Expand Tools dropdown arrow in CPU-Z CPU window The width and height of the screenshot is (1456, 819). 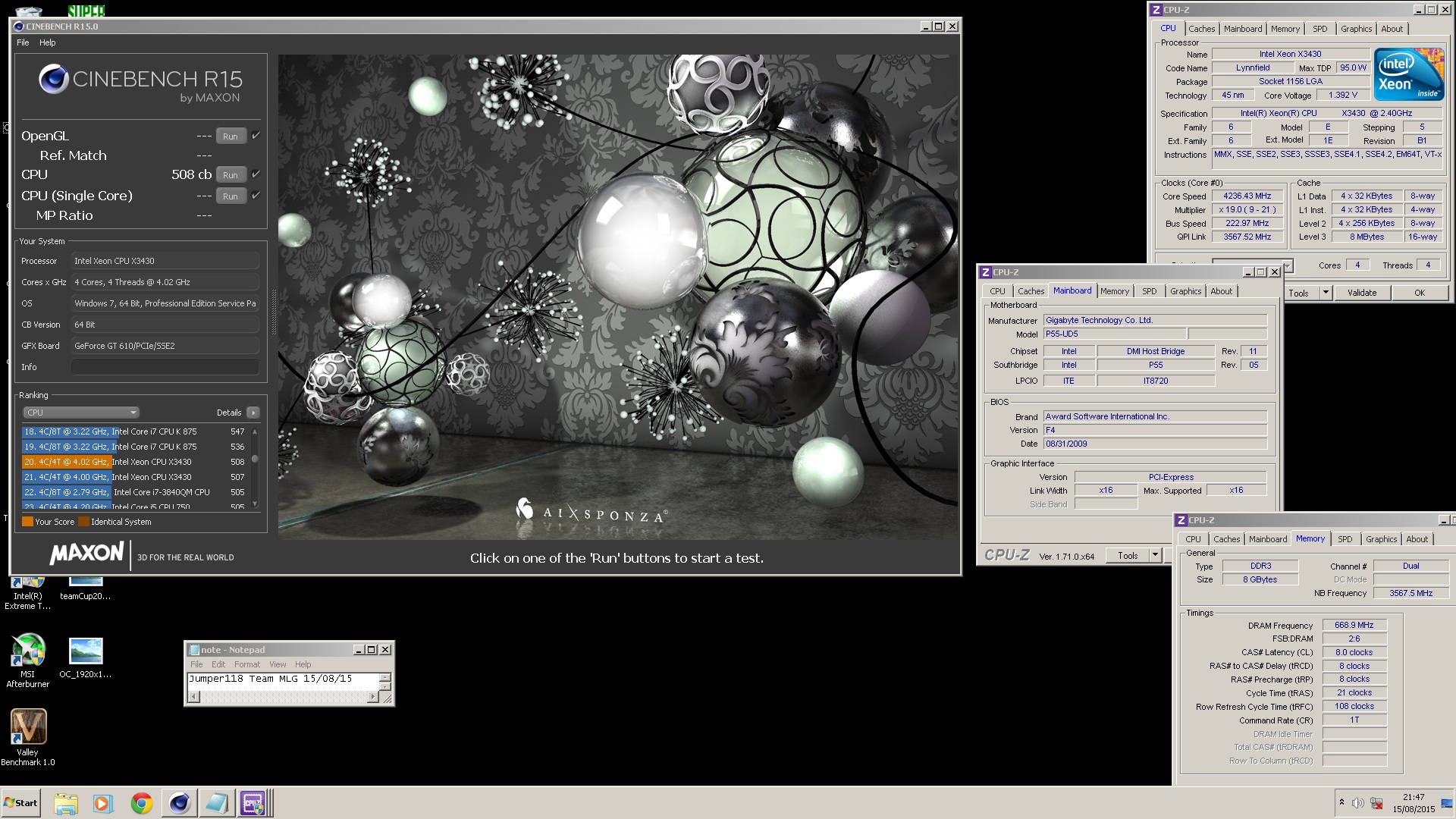[1326, 293]
